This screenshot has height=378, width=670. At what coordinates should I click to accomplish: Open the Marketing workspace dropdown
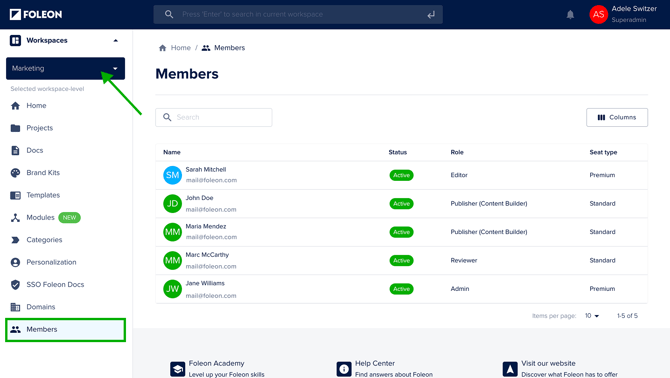click(65, 68)
